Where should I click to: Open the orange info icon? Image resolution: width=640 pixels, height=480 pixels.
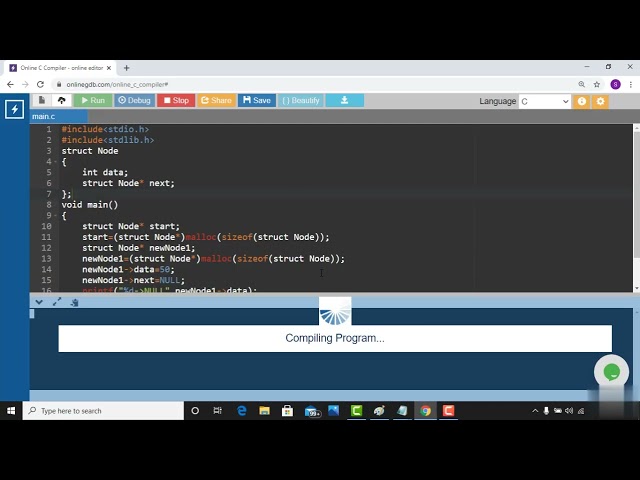click(x=582, y=101)
